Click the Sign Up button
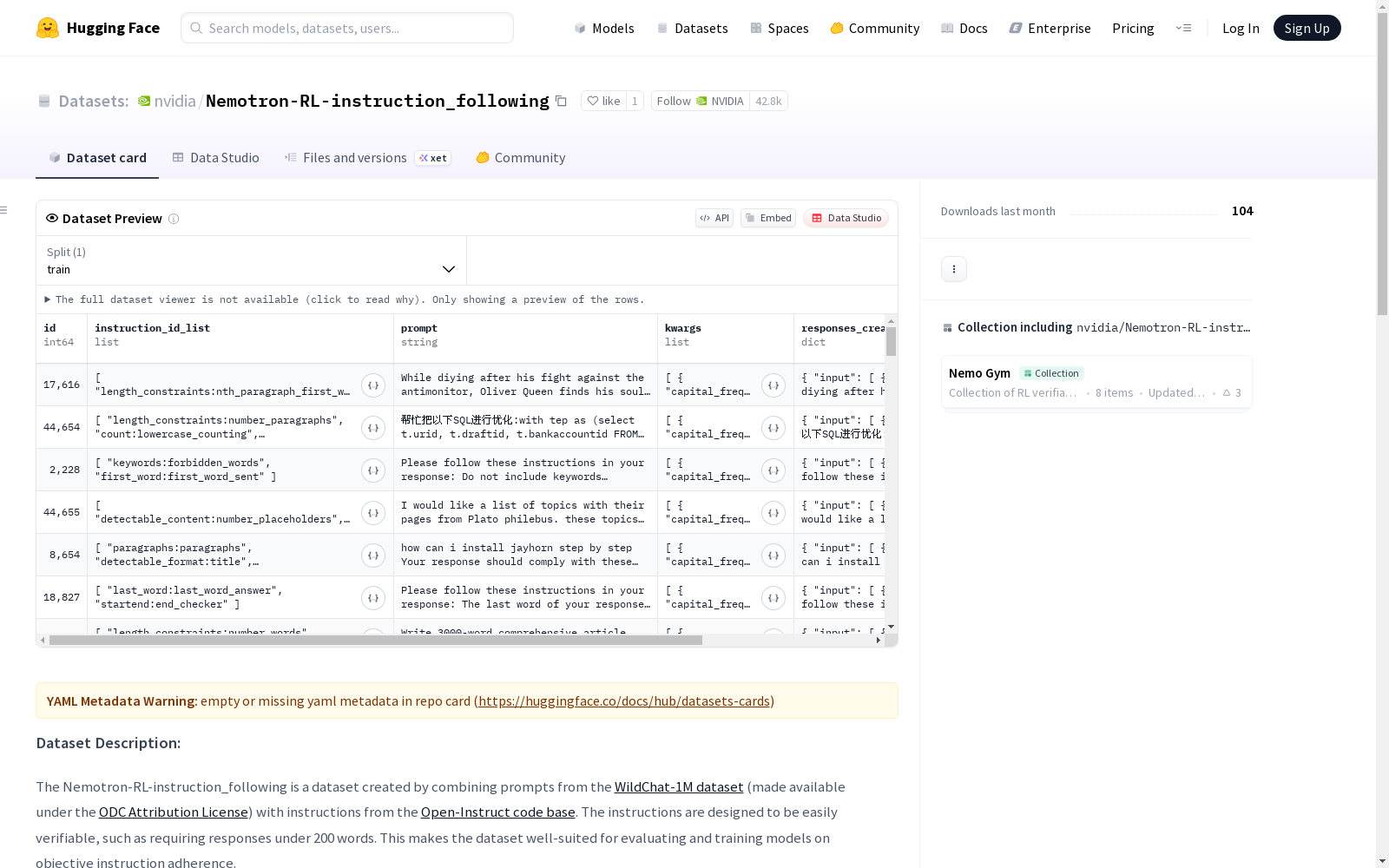This screenshot has height=868, width=1389. coord(1307,28)
